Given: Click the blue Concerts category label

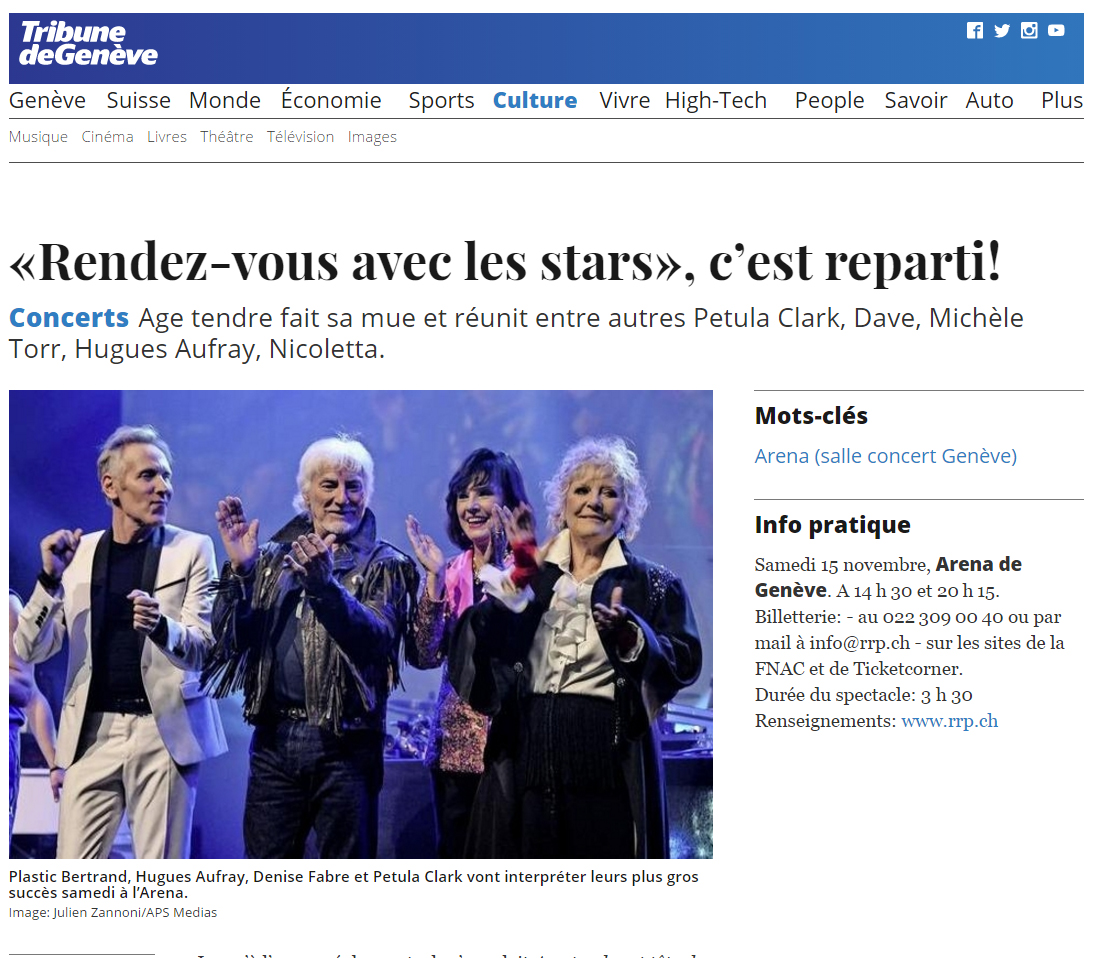Looking at the screenshot, I should (69, 318).
